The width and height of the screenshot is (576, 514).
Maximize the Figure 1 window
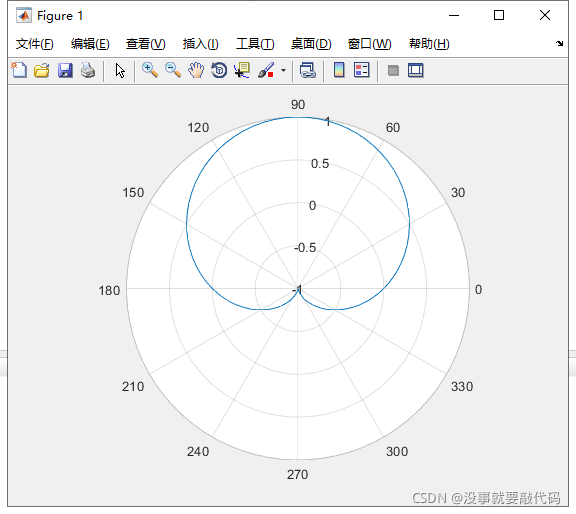pyautogui.click(x=499, y=15)
